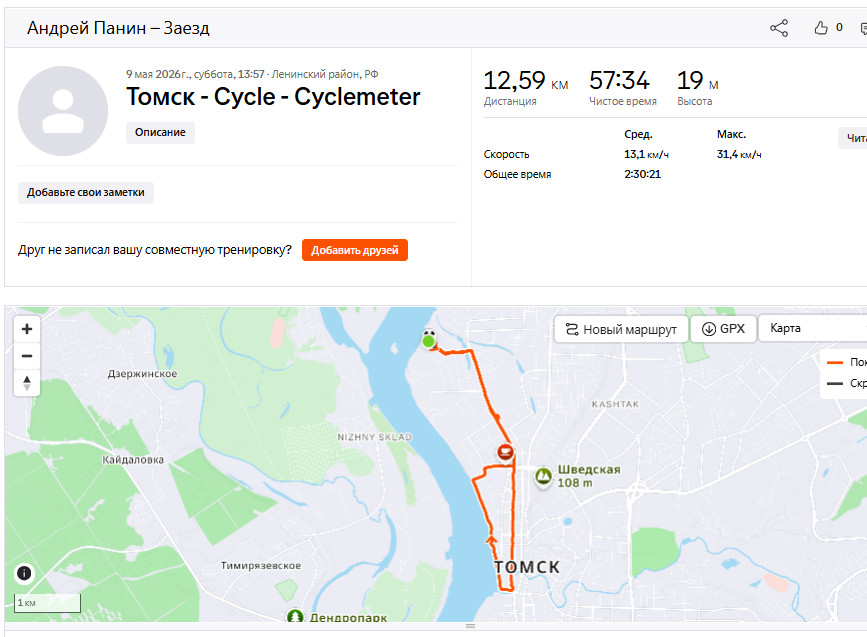This screenshot has height=637, width=867.
Task: Toggle the grey speed legend line
Action: point(834,383)
